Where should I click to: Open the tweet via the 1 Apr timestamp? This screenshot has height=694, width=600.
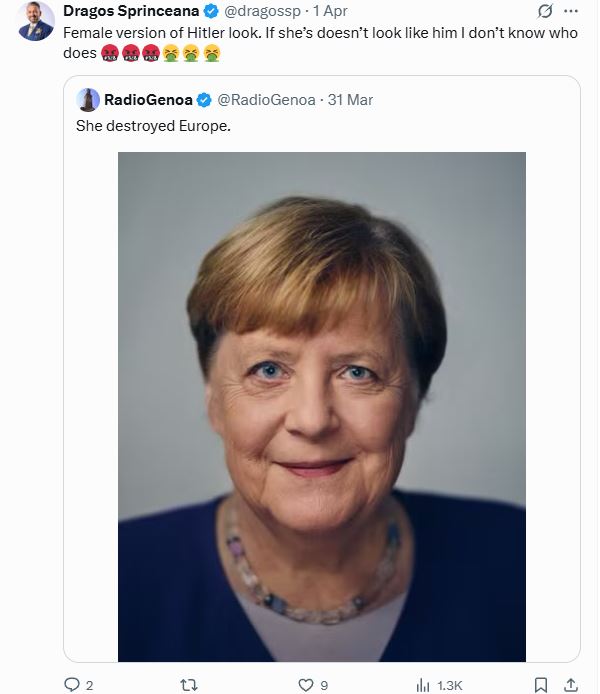tap(330, 12)
